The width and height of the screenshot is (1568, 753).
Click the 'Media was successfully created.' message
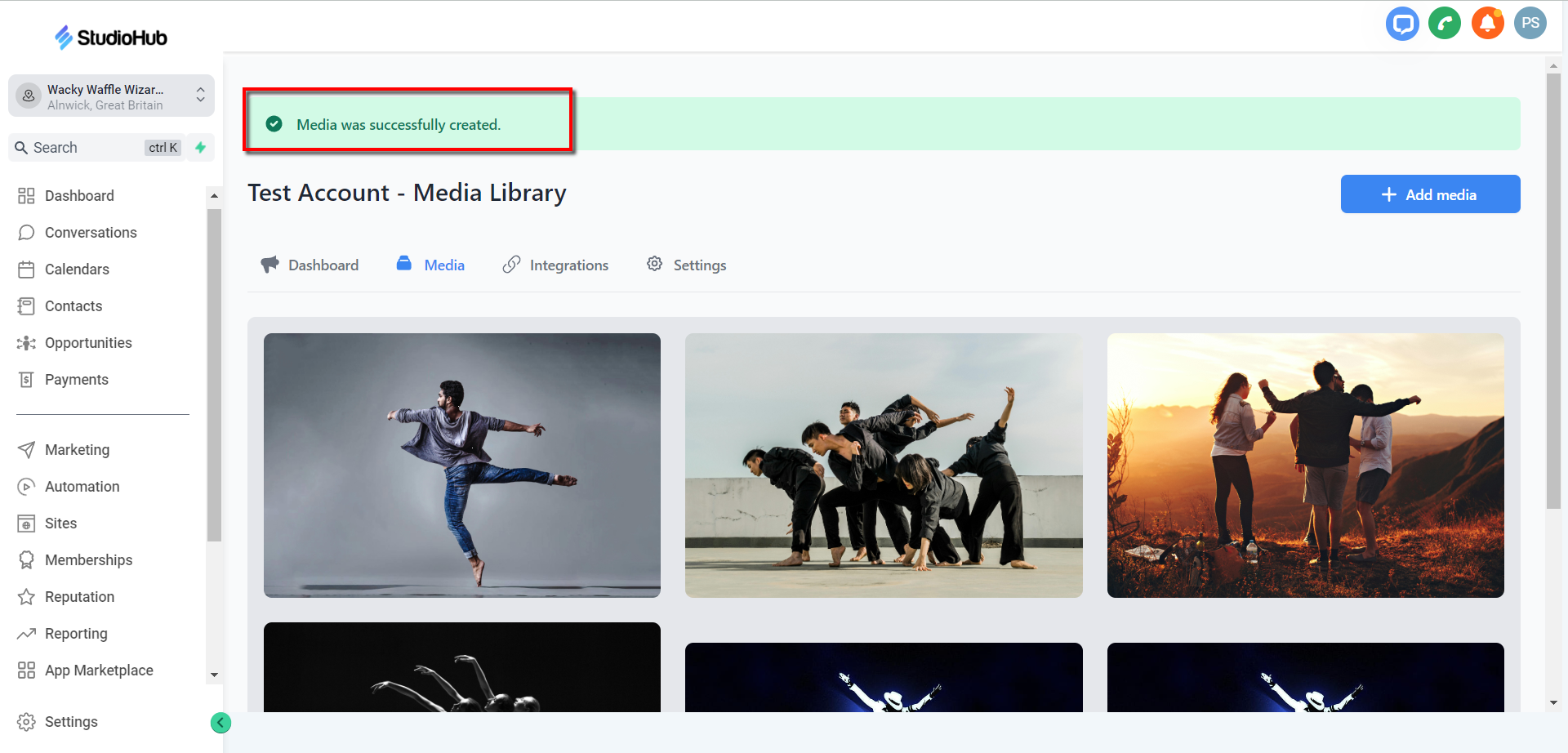tap(399, 125)
